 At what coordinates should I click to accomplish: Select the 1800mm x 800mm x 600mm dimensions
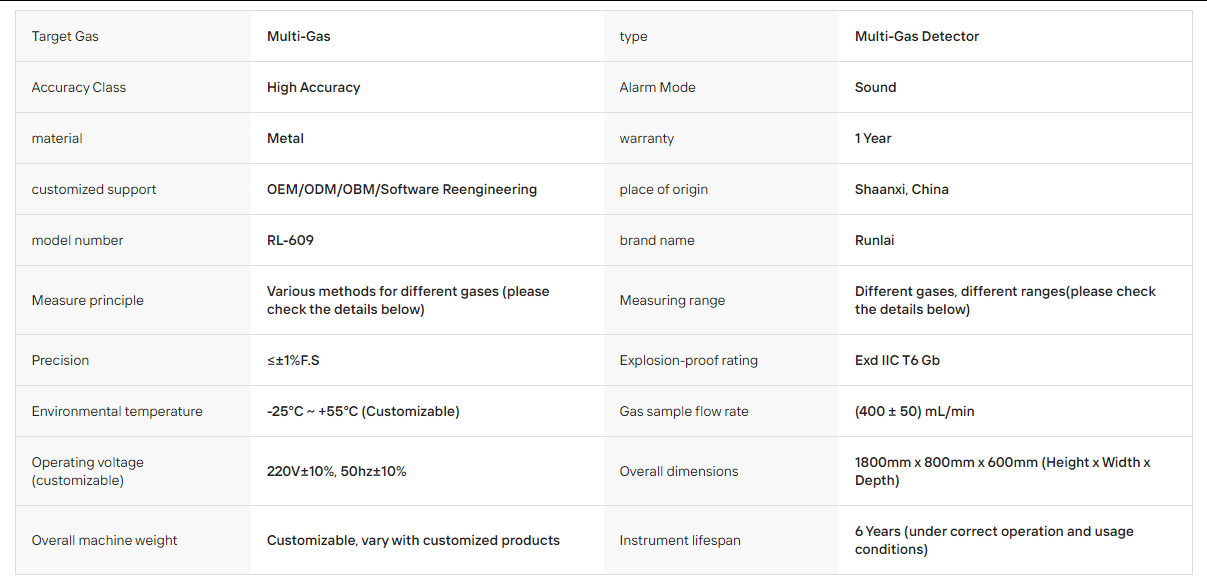[1003, 471]
